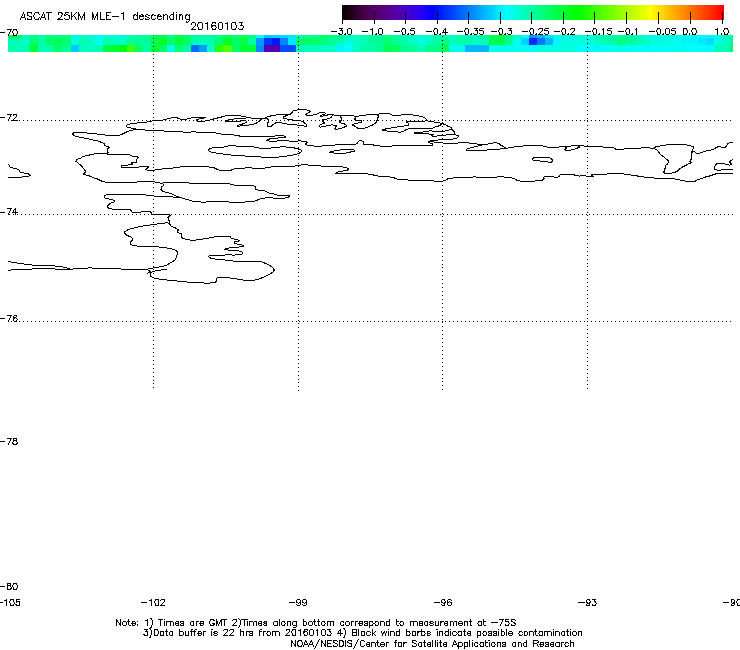Click the longitude label -93
740x650 pixels.
[x=588, y=602]
